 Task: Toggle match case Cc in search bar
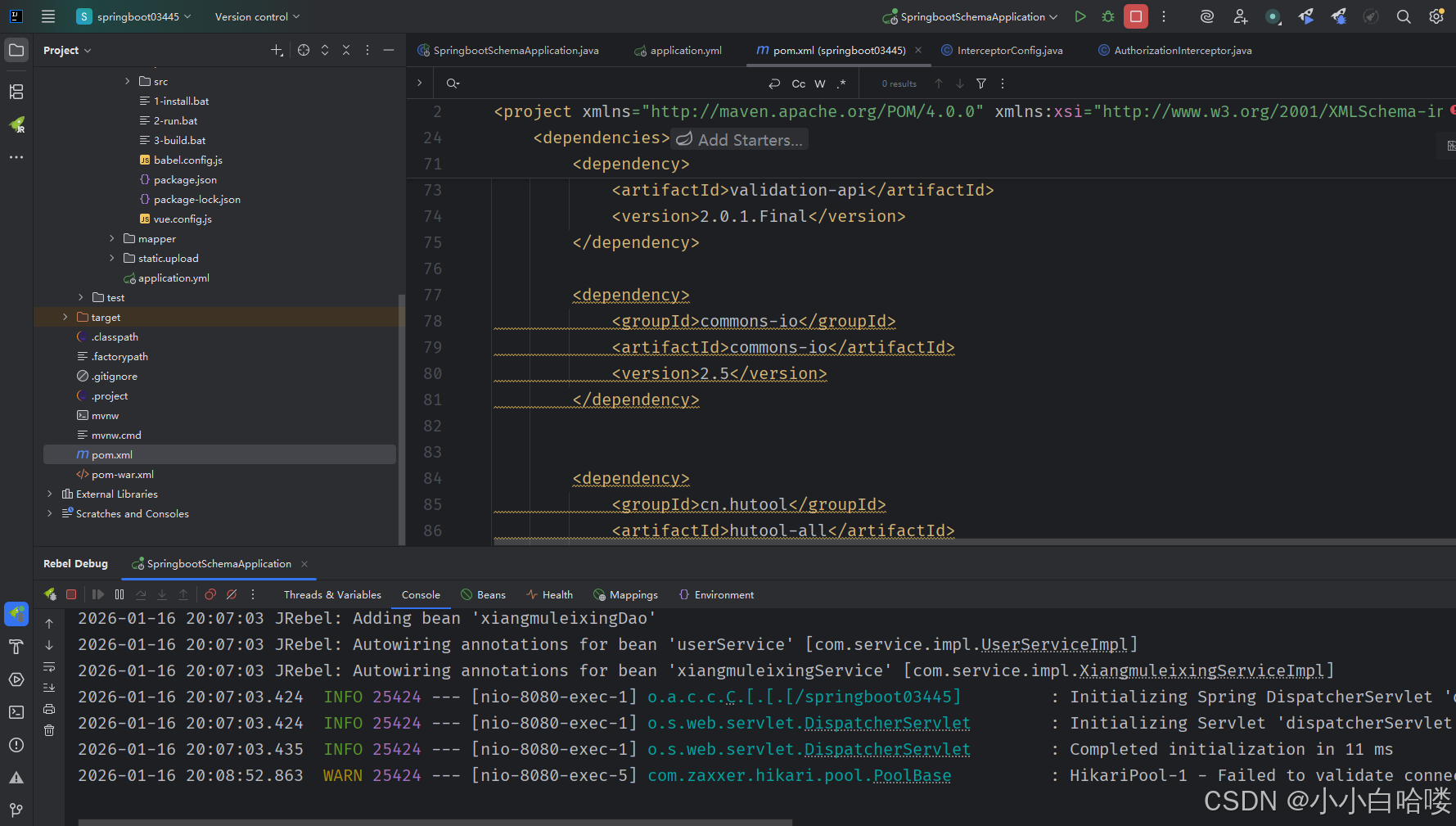tap(799, 84)
